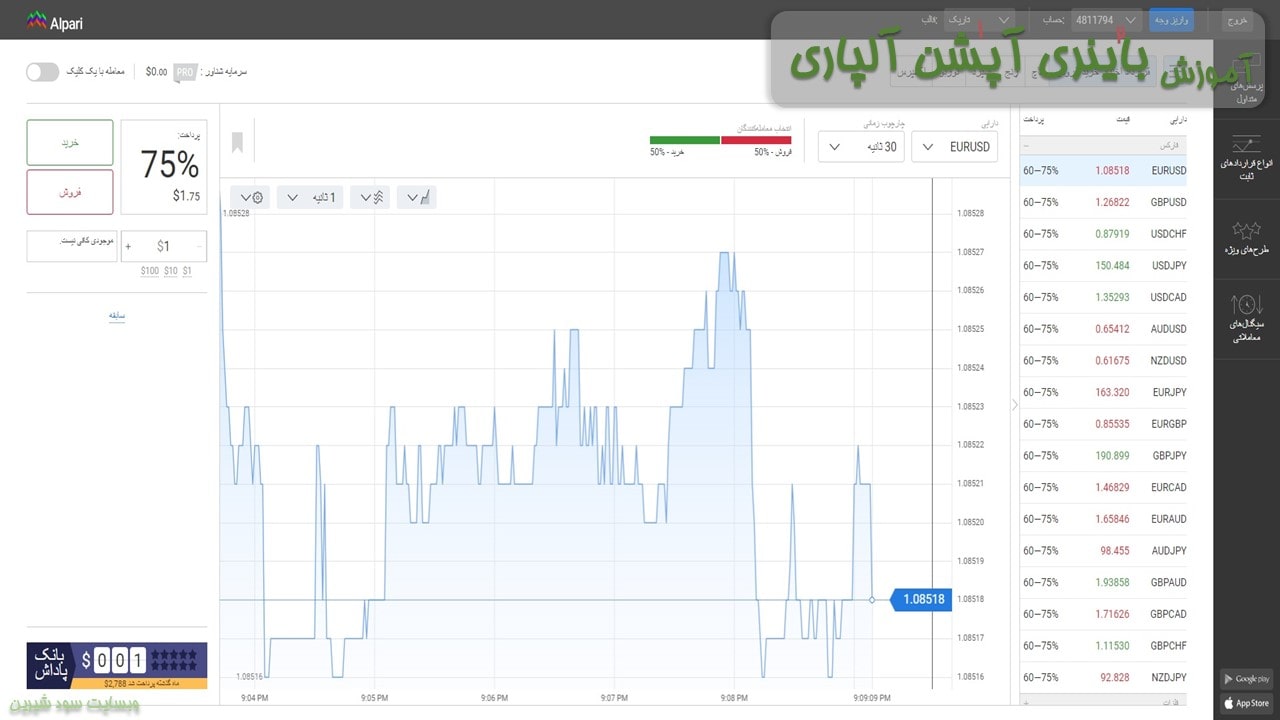Image resolution: width=1280 pixels, height=720 pixels.
Task: Click the logout (خروج) button
Action: point(1237,20)
